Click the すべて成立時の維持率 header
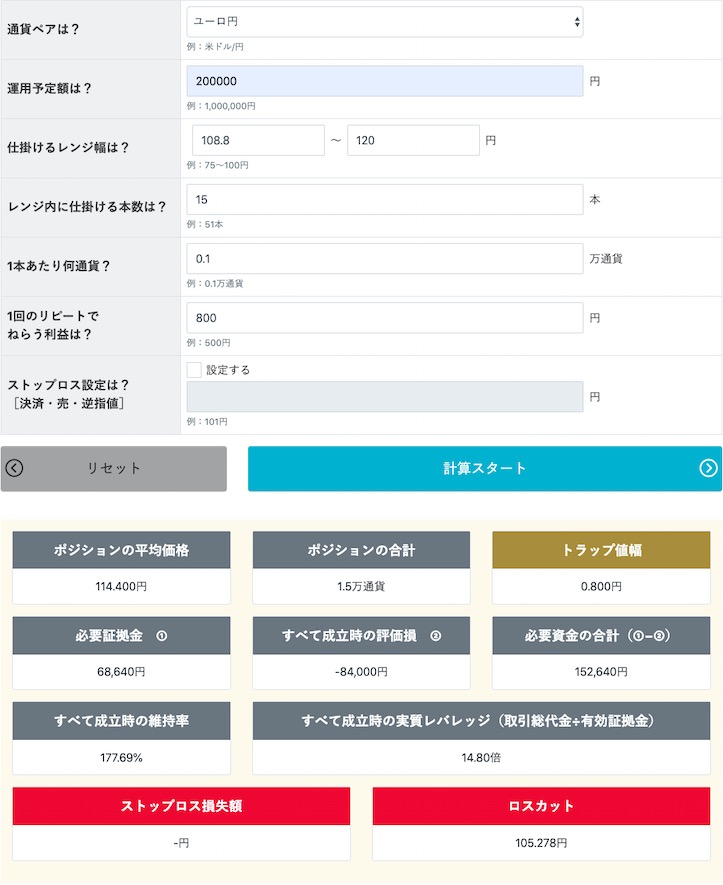Image resolution: width=723 pixels, height=885 pixels. [x=121, y=721]
